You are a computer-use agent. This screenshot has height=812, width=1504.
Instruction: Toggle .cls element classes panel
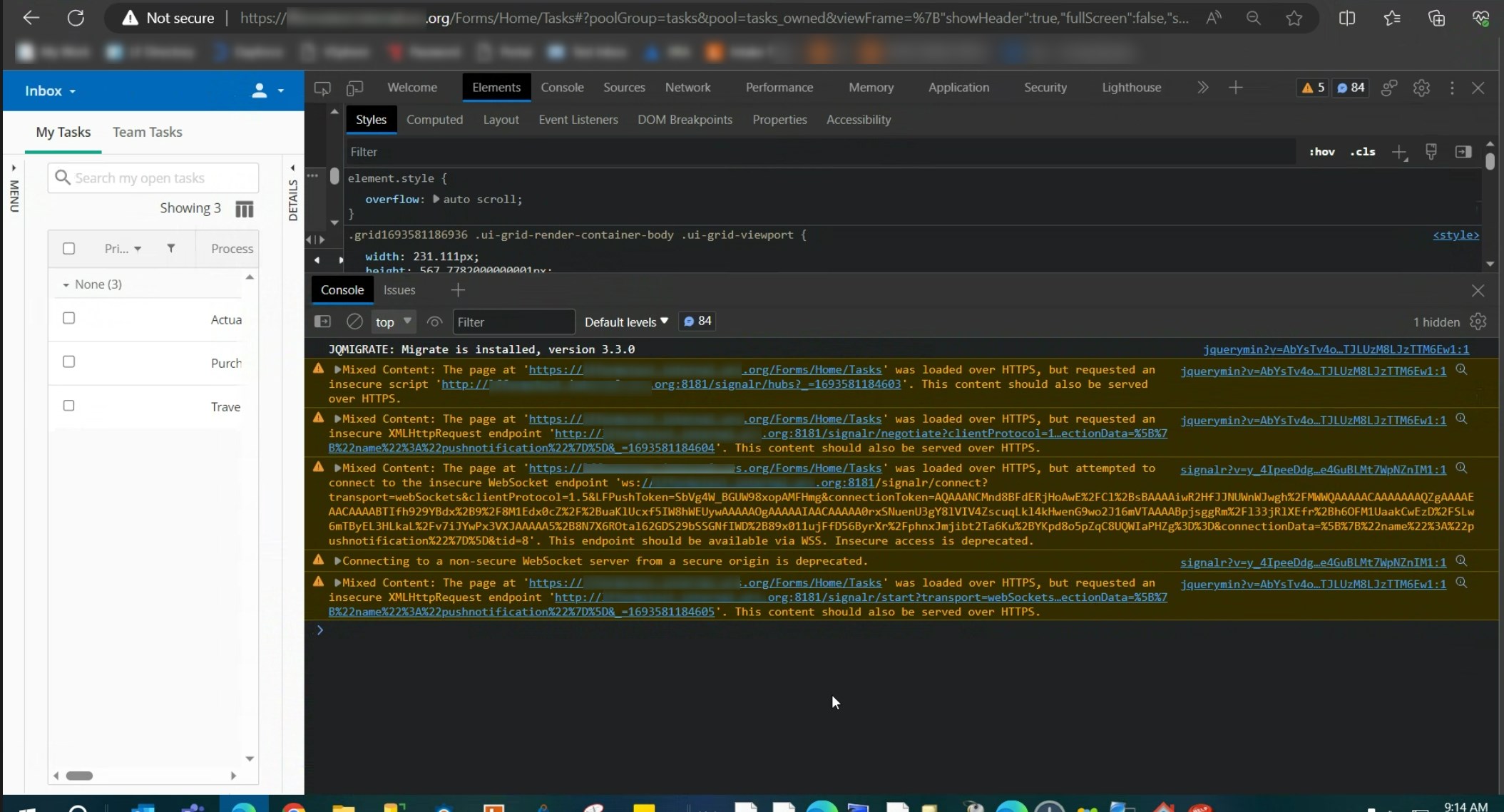pyautogui.click(x=1363, y=151)
